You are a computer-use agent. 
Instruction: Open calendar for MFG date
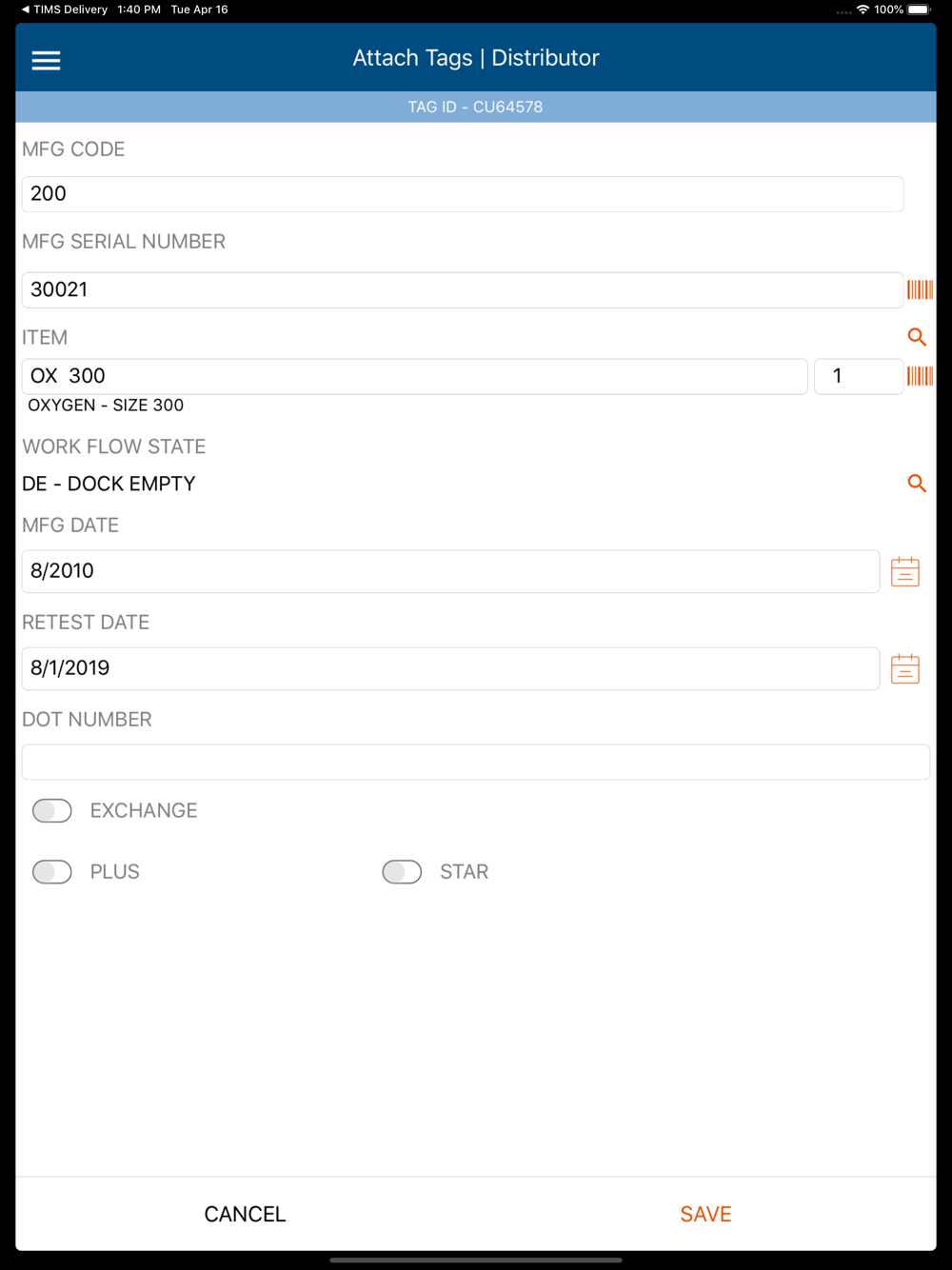905,571
